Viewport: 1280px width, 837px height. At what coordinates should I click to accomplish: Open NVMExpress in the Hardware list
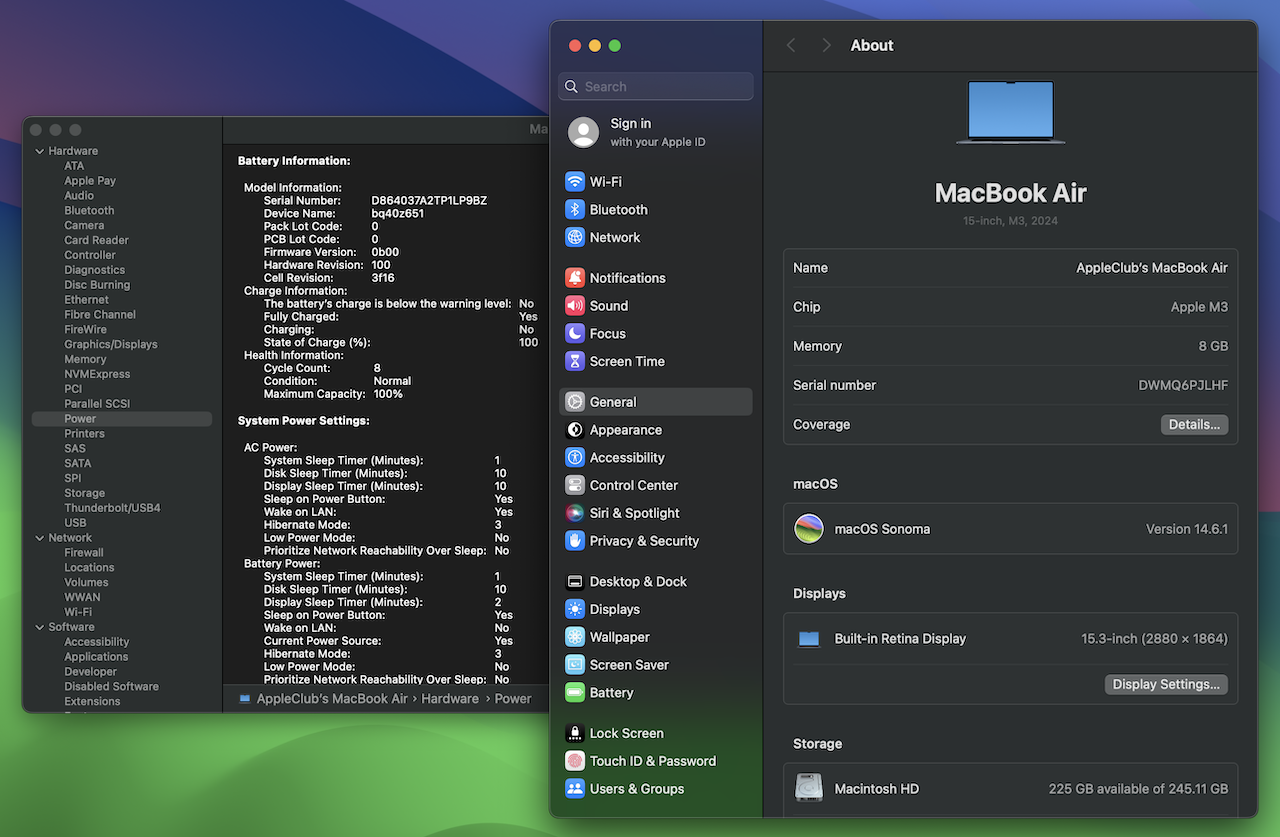pyautogui.click(x=97, y=374)
